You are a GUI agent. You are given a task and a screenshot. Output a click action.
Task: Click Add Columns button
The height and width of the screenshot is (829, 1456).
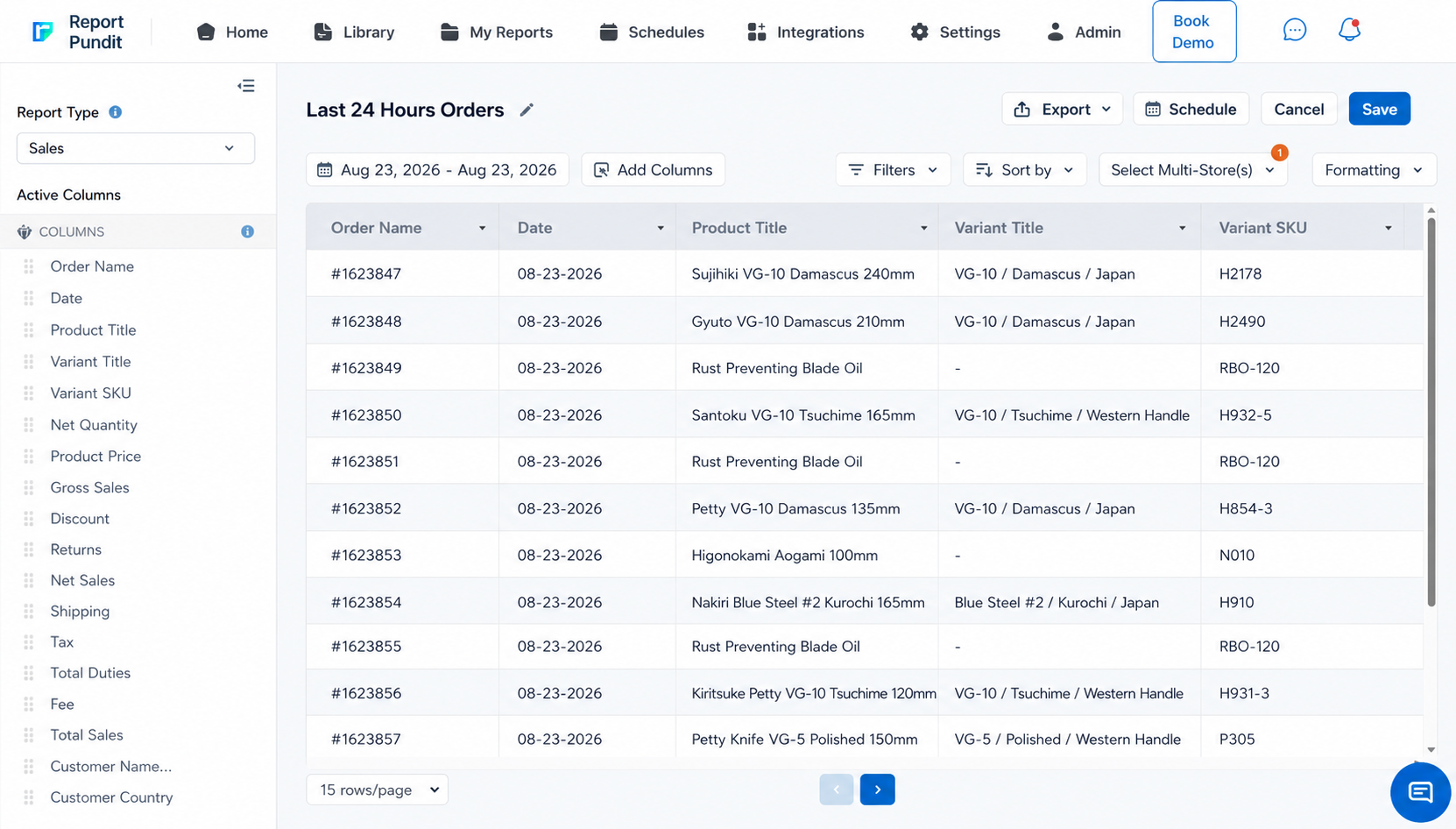653,170
